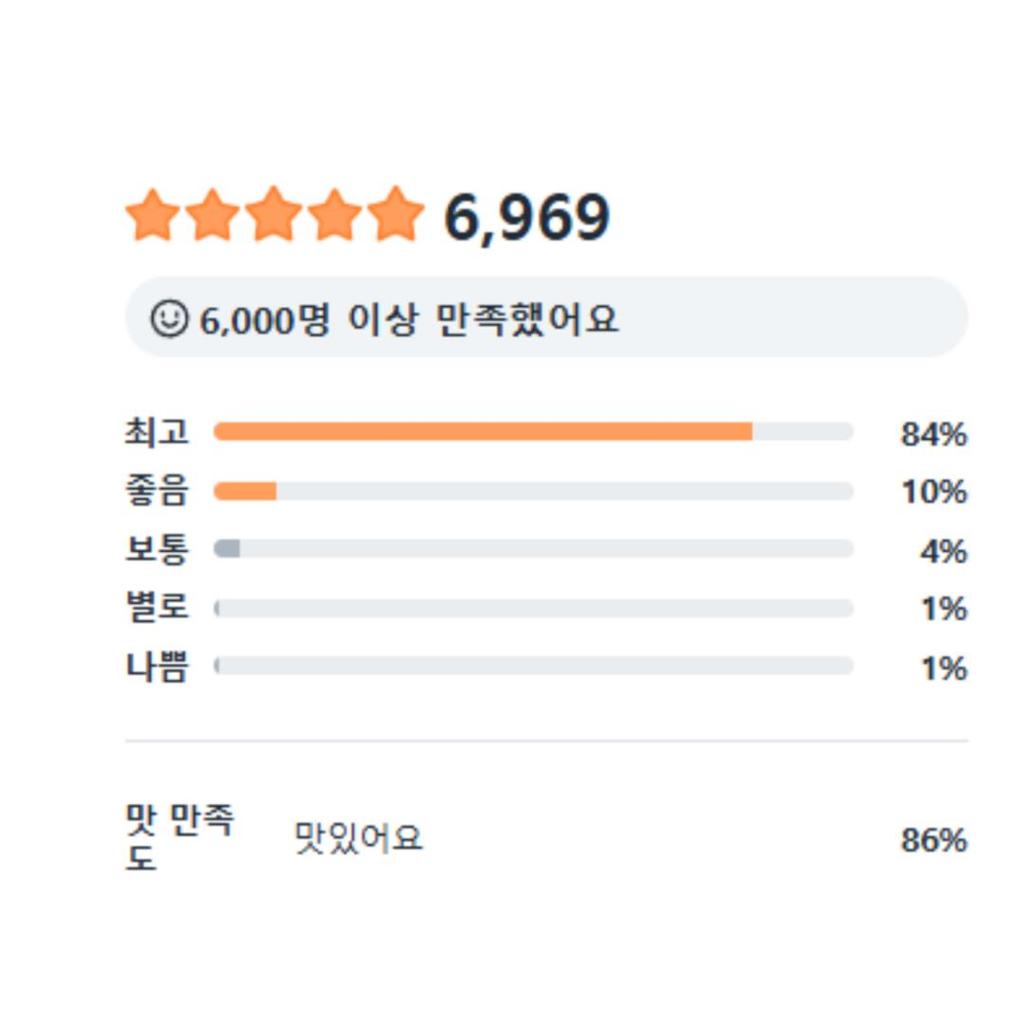Click the 10% percentage for 좋음

pyautogui.click(x=933, y=492)
